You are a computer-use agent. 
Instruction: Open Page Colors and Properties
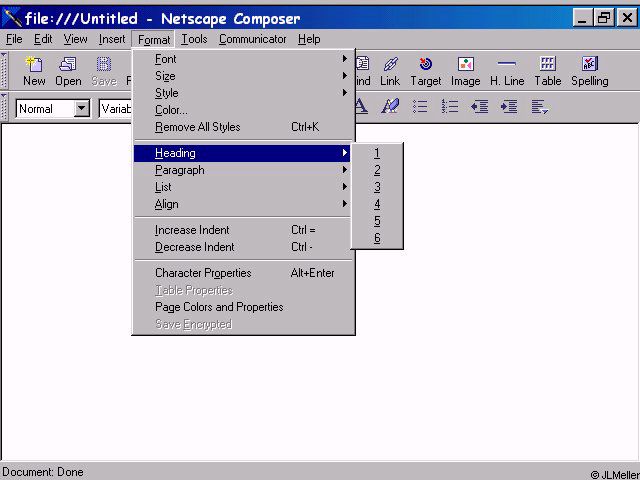[242, 307]
